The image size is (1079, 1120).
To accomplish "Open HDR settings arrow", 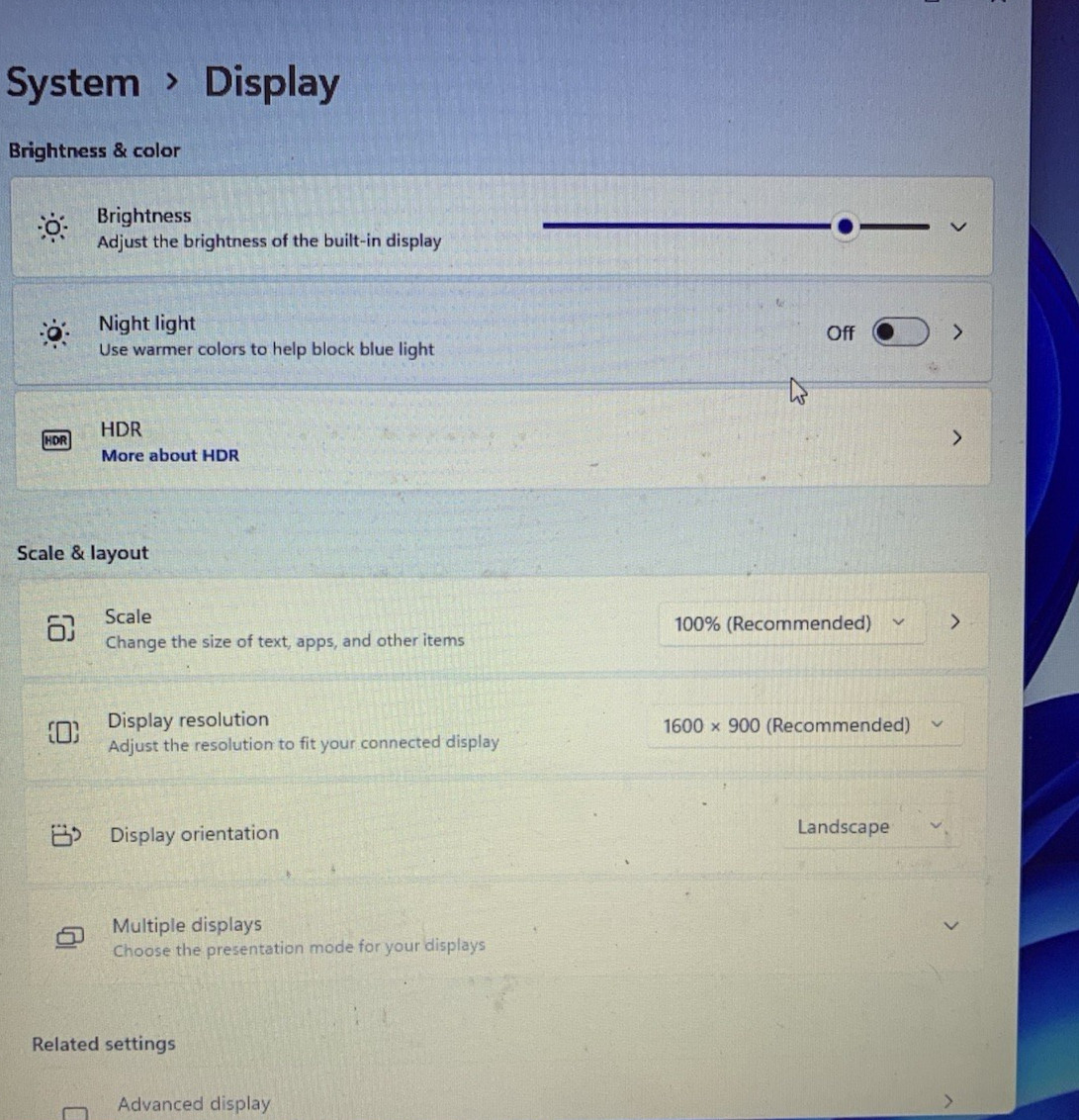I will pos(957,438).
